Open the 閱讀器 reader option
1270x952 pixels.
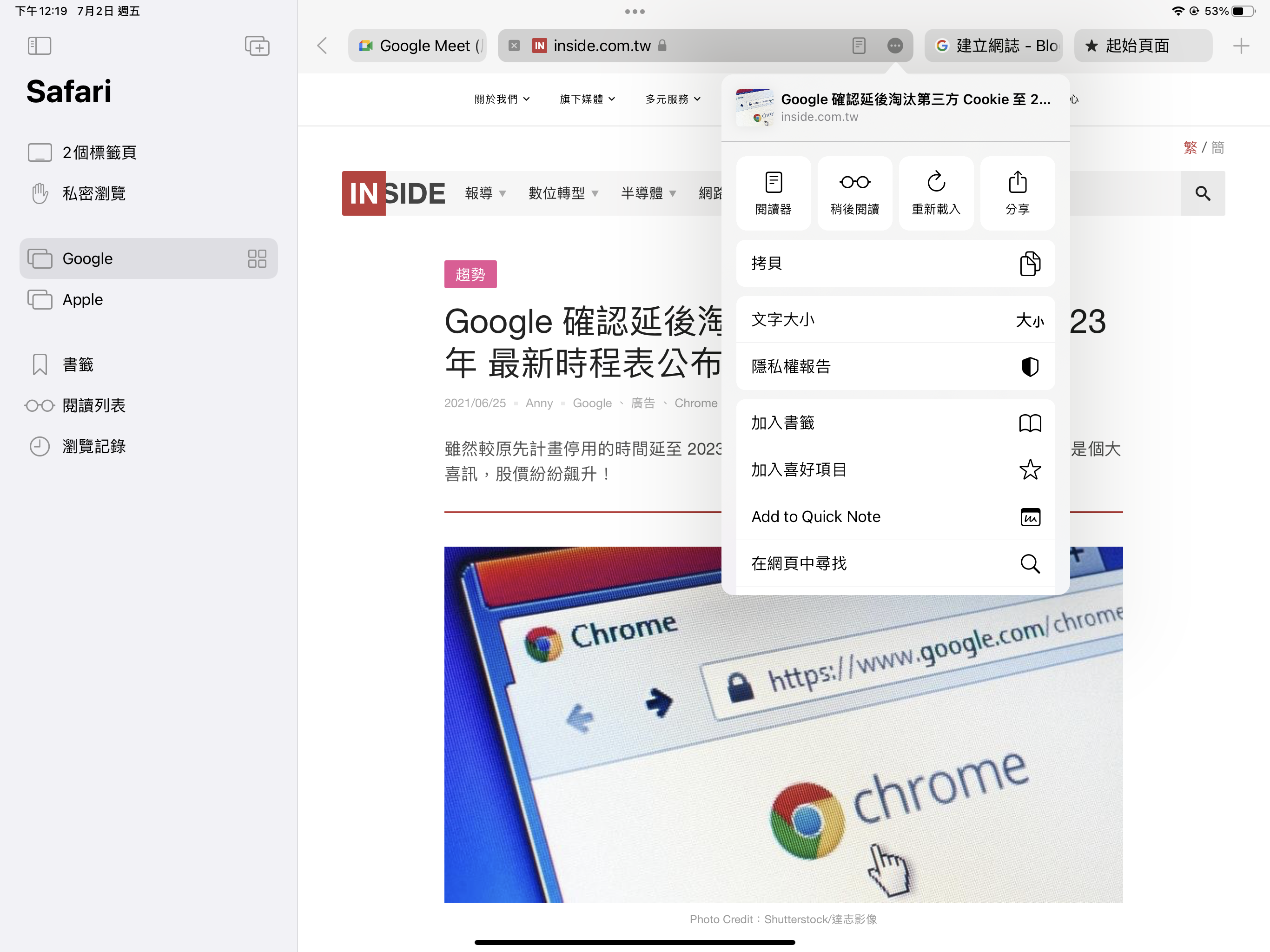[774, 193]
